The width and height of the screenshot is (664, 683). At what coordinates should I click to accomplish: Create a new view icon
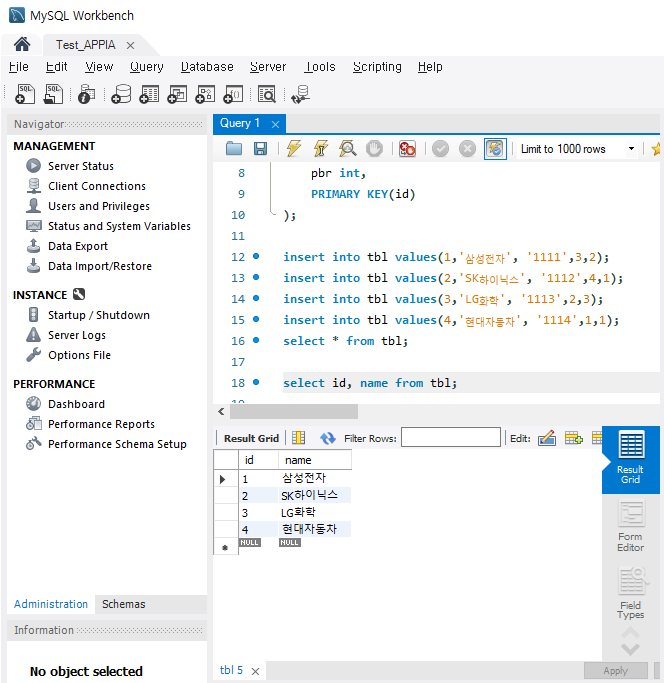click(177, 94)
